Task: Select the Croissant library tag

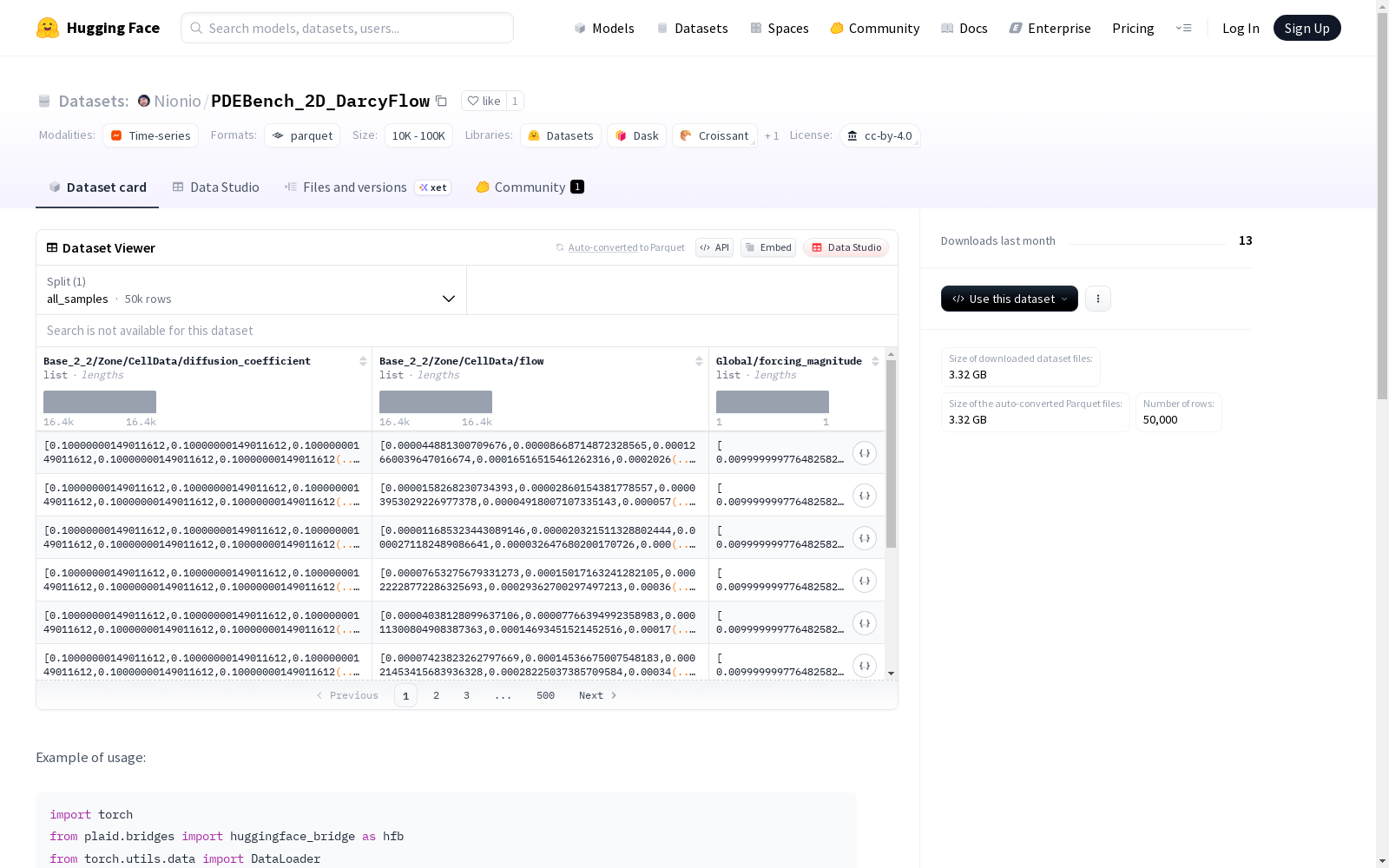Action: [714, 135]
